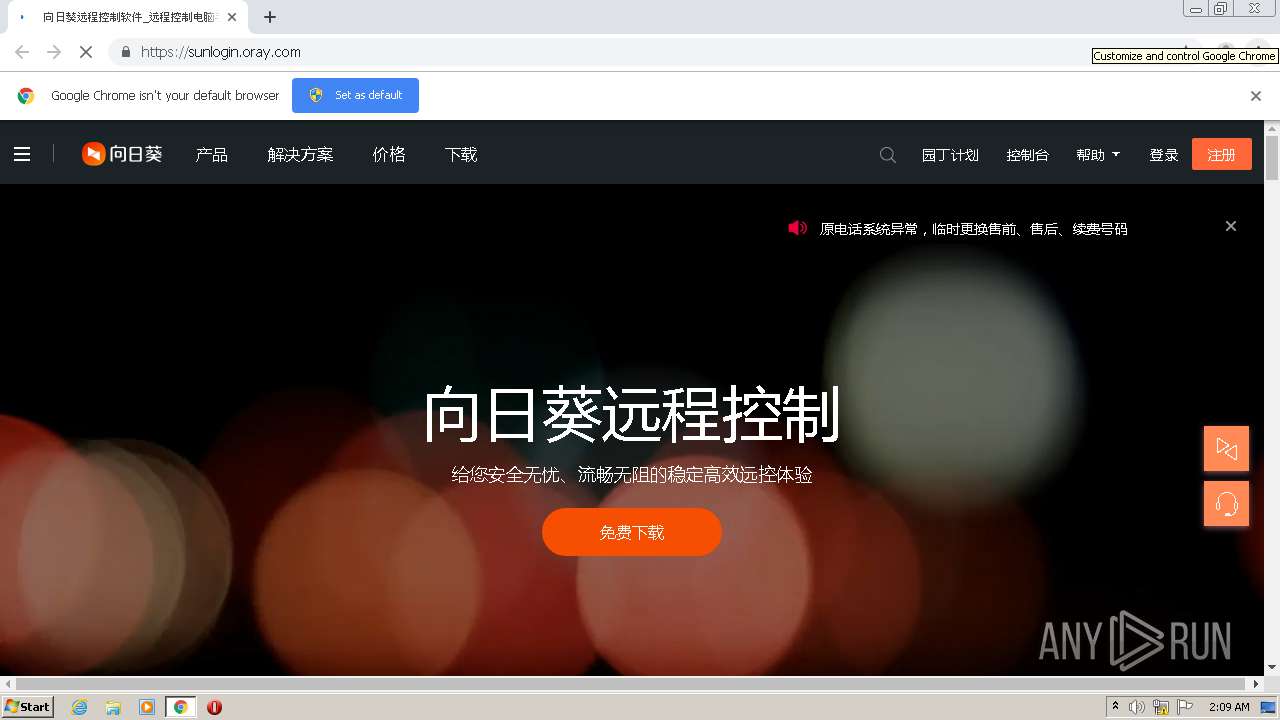
Task: Select the Chrome taskbar button
Action: [180, 707]
